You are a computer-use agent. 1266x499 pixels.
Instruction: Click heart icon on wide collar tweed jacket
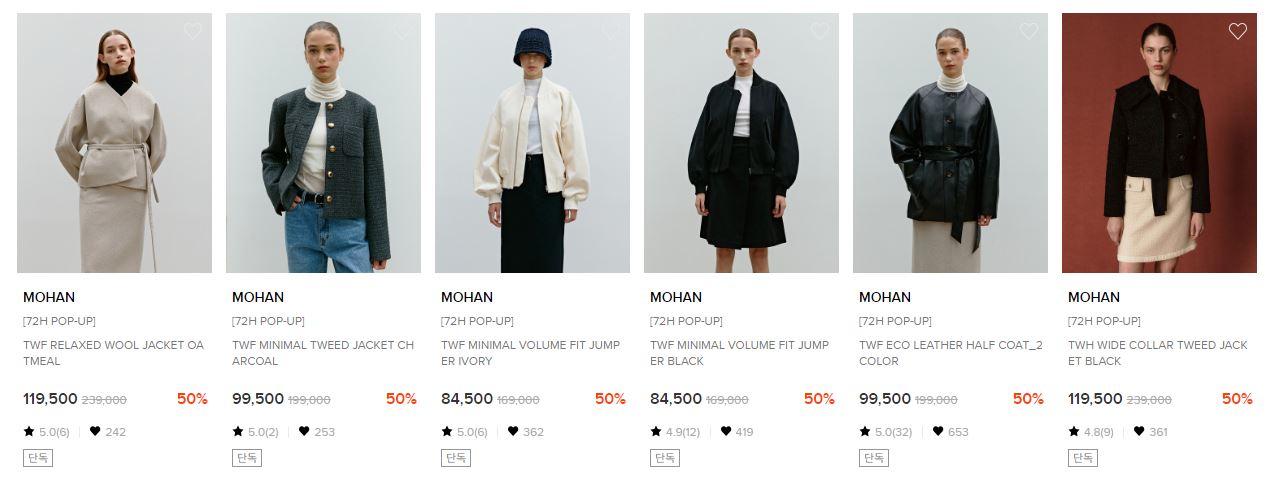[1238, 31]
